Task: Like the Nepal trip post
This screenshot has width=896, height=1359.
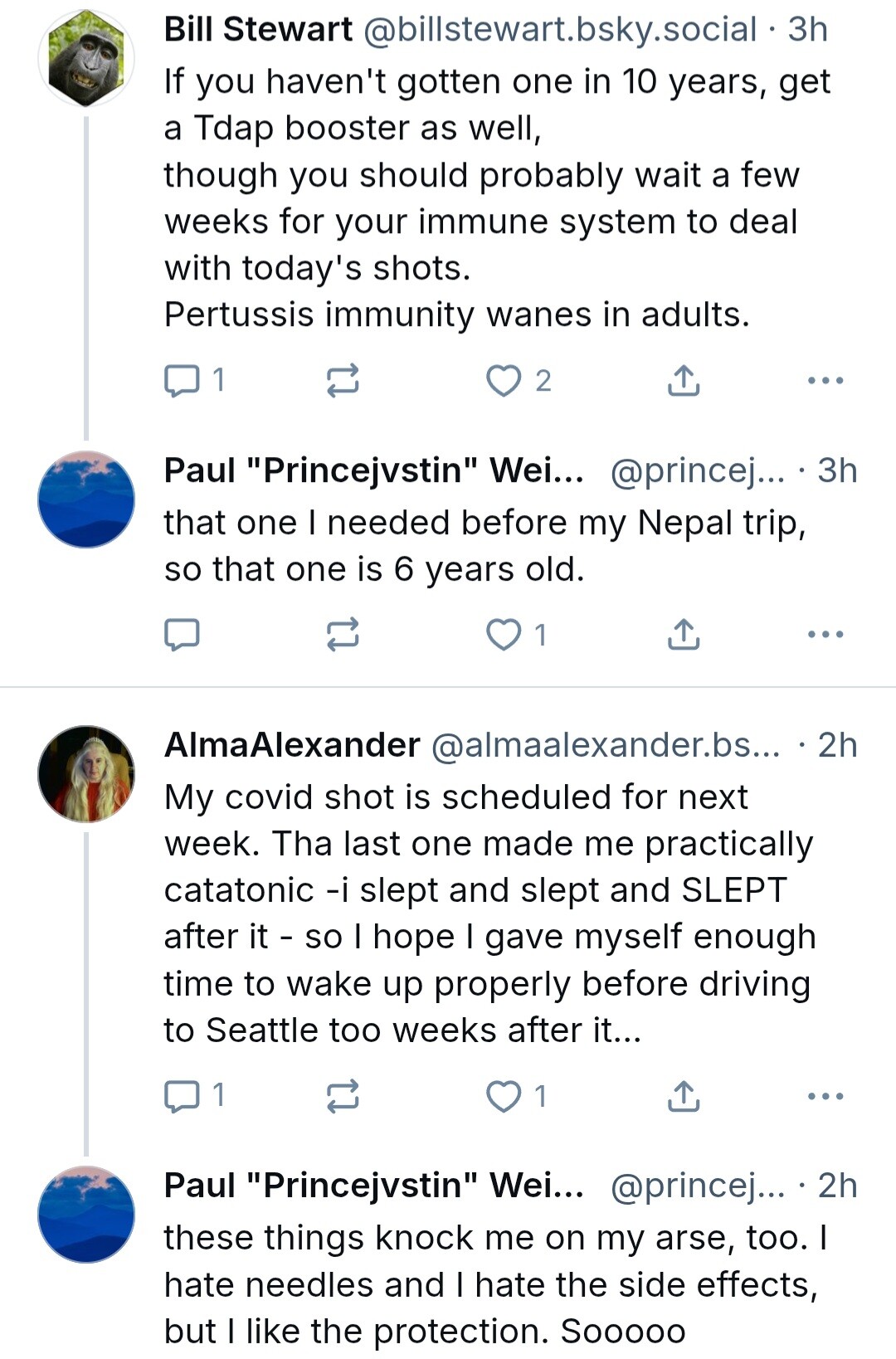Action: (x=516, y=635)
